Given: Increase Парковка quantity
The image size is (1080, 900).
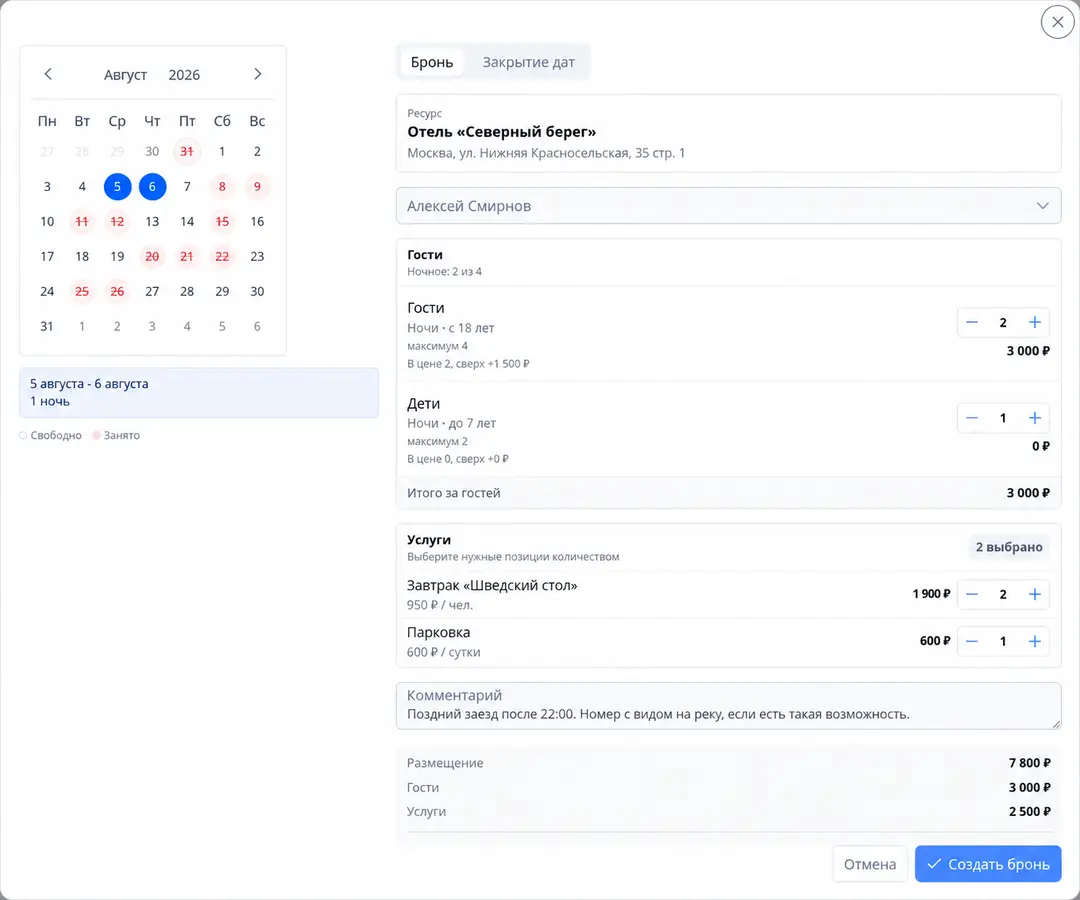Looking at the screenshot, I should [x=1035, y=642].
